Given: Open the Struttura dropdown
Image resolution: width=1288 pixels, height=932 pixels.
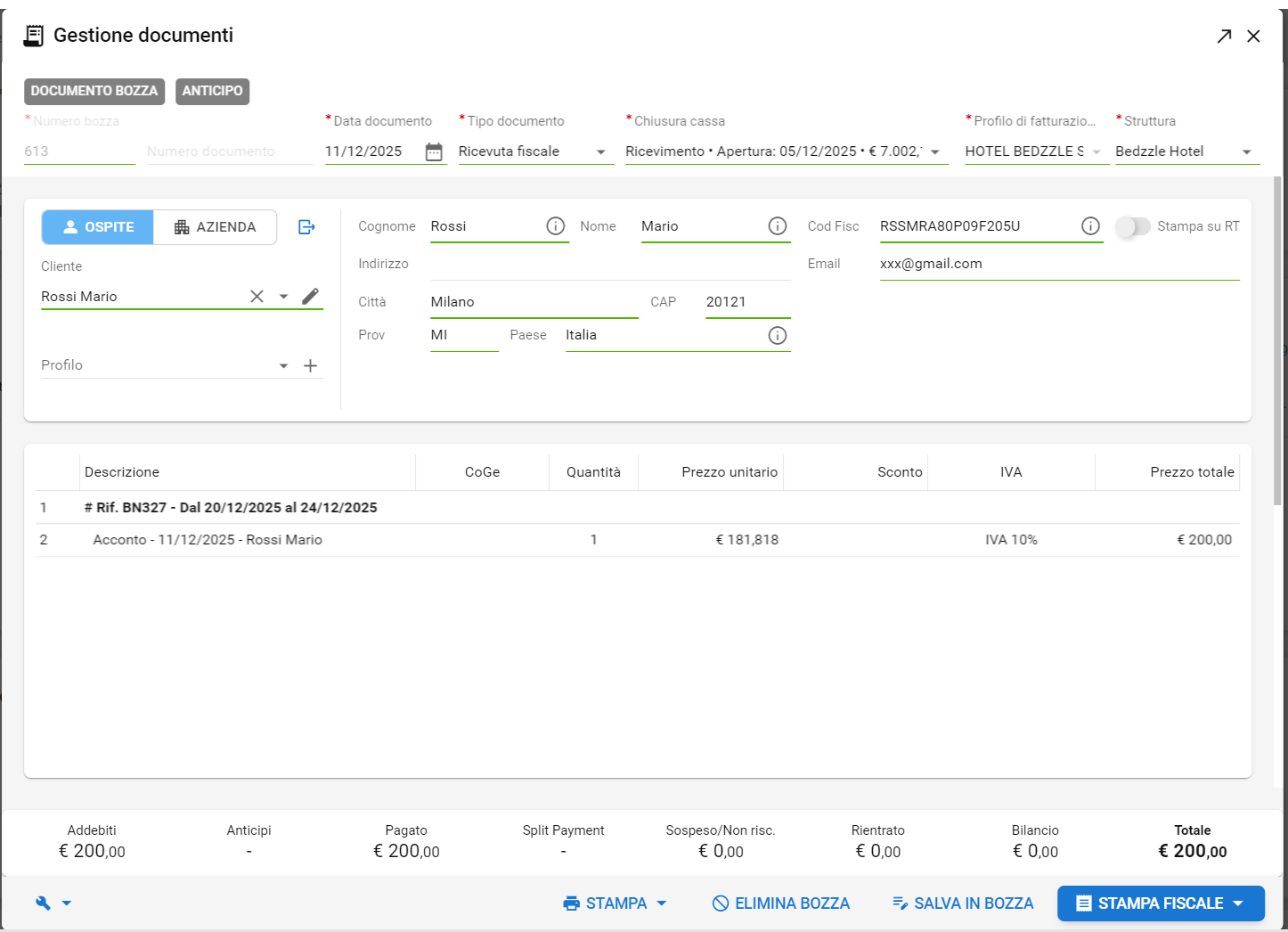Looking at the screenshot, I should (1185, 151).
